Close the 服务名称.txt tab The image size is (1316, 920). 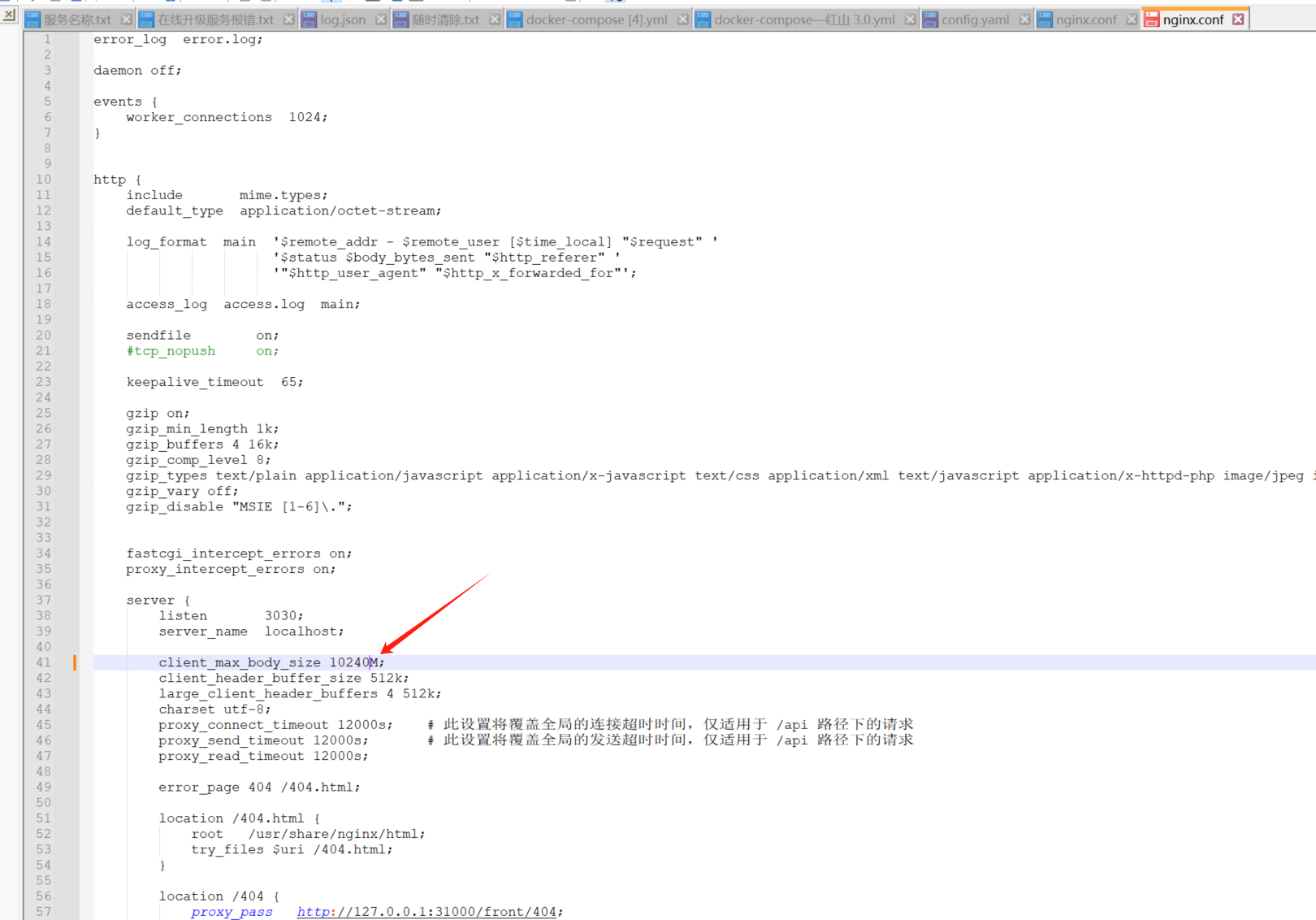(126, 20)
